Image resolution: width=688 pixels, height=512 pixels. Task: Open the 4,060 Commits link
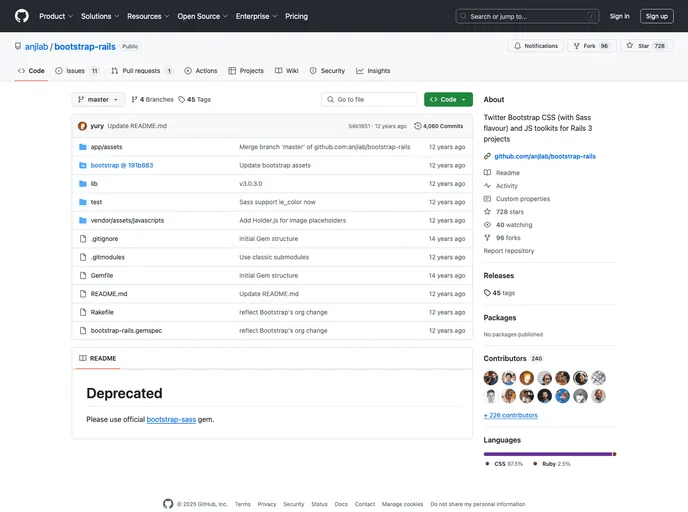(439, 126)
